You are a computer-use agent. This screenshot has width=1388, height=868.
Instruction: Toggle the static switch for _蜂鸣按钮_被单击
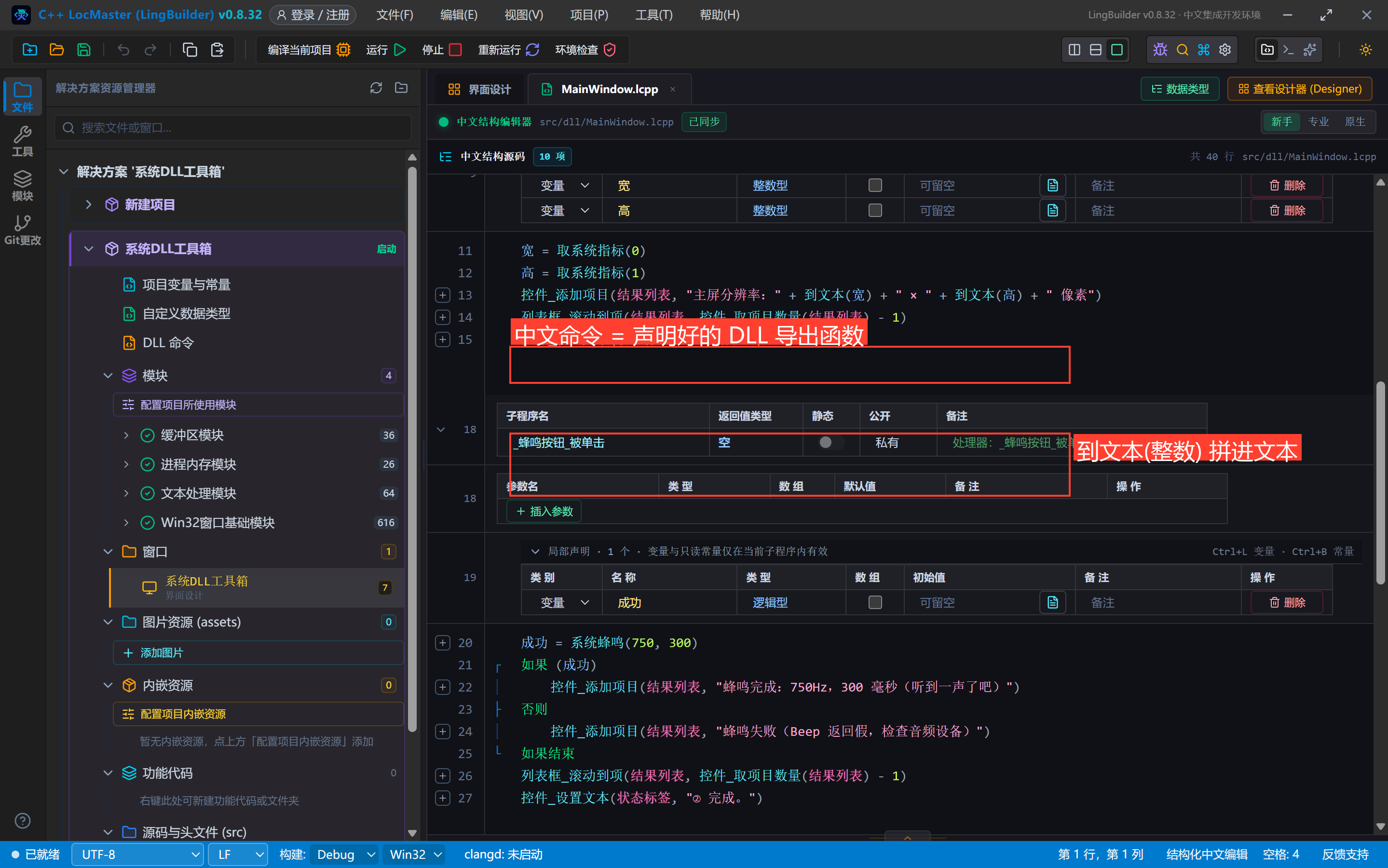coord(830,442)
